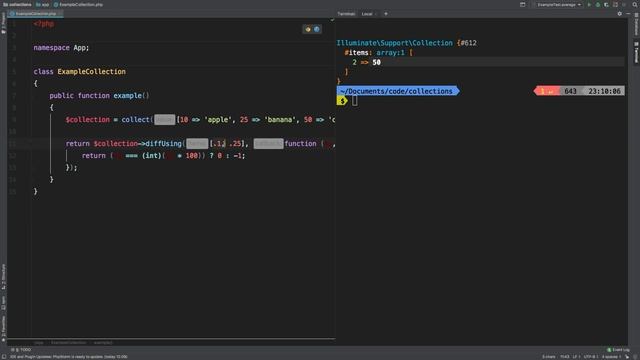Click '~/Documents/code/collections' path in terminal
Screen dimensions: 640x360
(396, 91)
